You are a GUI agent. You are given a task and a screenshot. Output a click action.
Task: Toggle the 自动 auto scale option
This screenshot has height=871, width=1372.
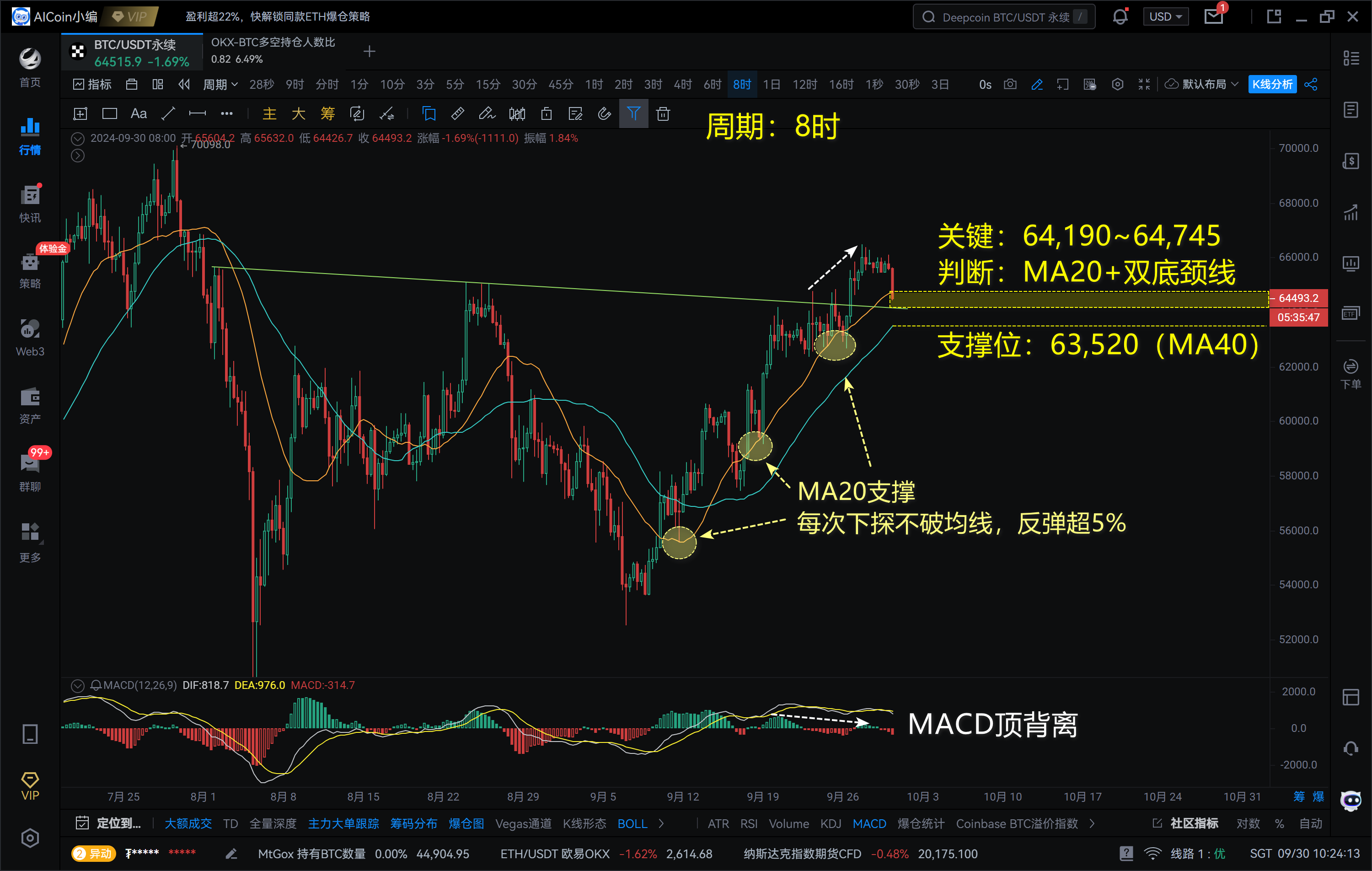click(1310, 823)
